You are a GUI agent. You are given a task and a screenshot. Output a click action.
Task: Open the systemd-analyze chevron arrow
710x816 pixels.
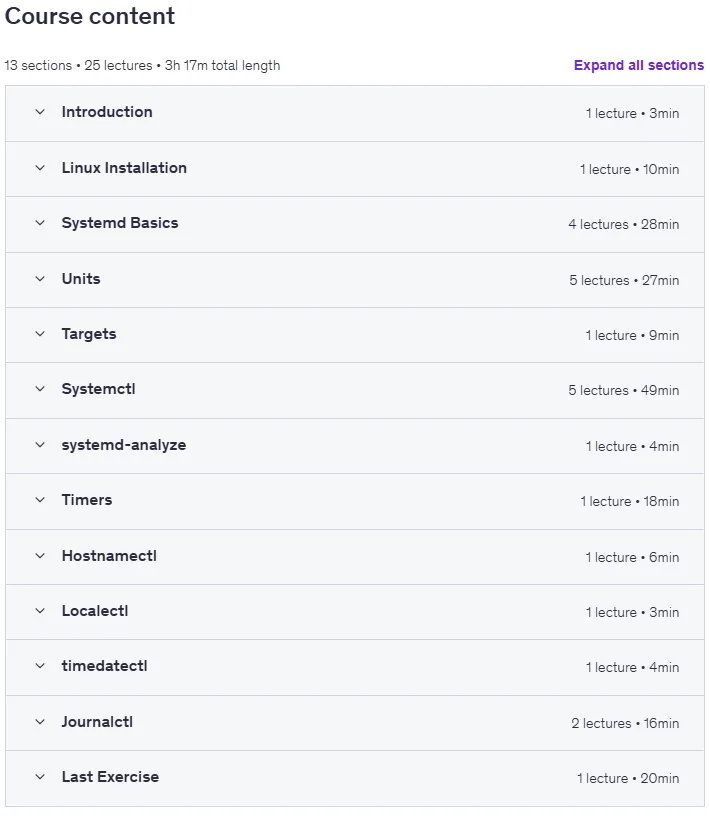(x=40, y=444)
